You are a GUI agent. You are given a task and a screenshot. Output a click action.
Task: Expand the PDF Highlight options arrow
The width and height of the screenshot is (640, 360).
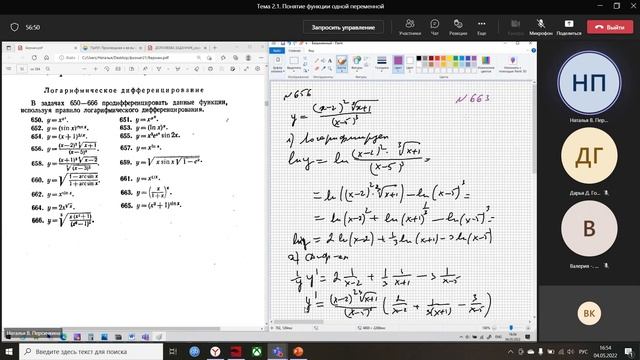[x=187, y=69]
